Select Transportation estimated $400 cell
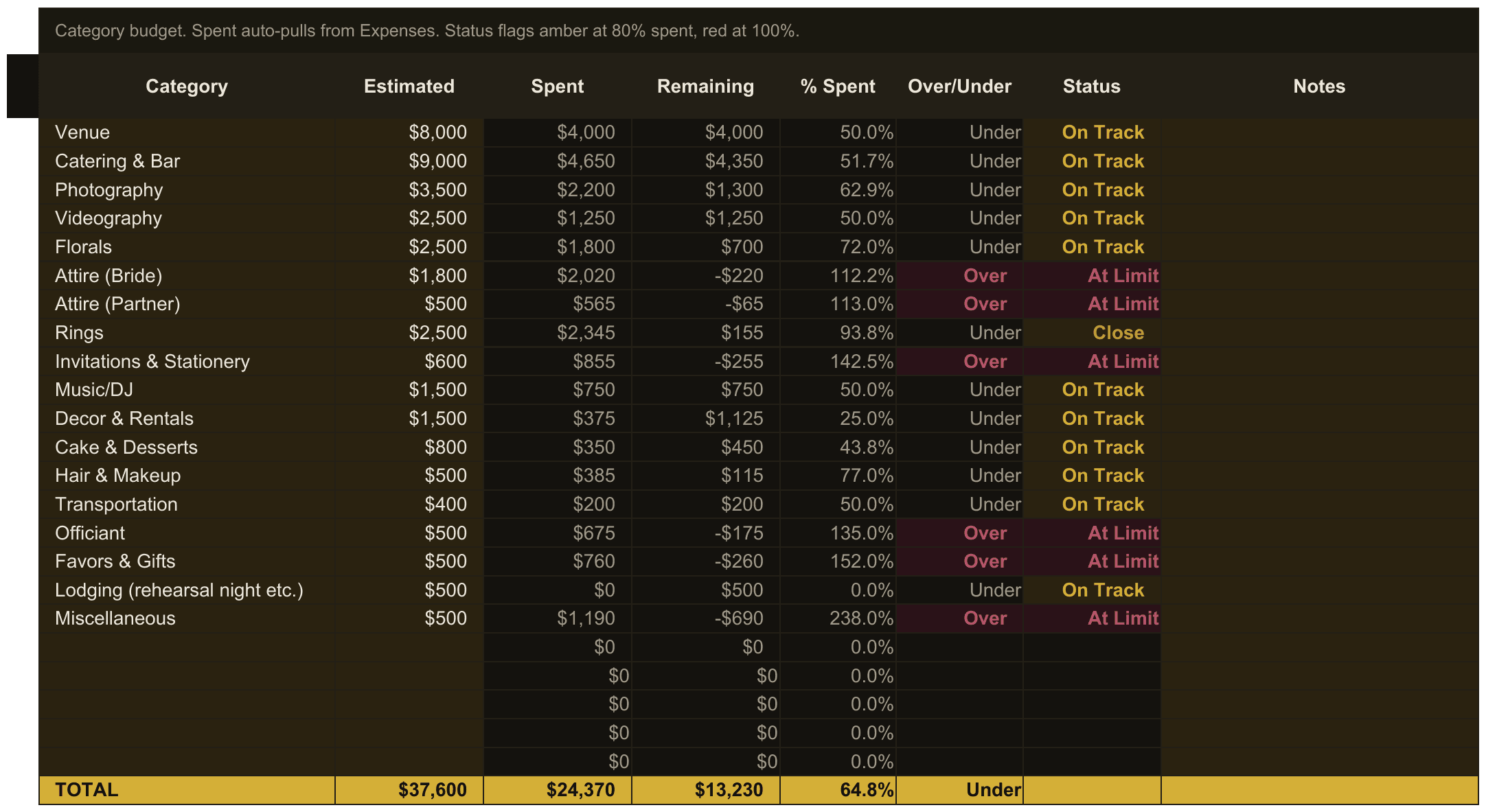1486x812 pixels. [x=409, y=504]
